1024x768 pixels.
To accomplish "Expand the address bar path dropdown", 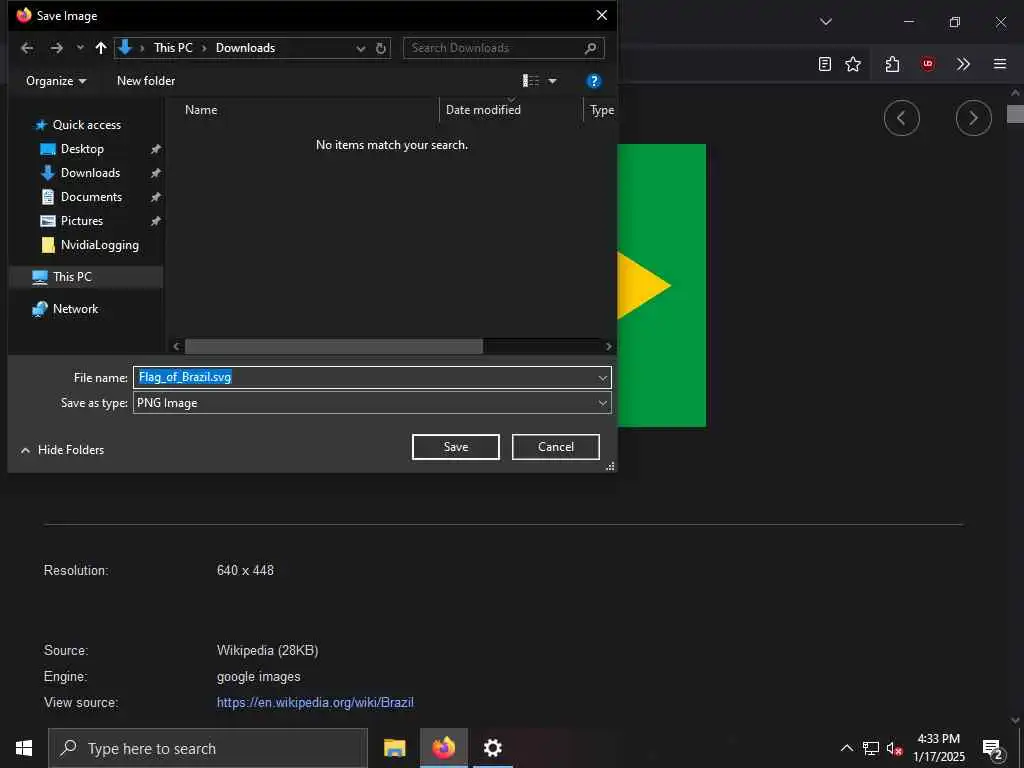I will pos(360,48).
